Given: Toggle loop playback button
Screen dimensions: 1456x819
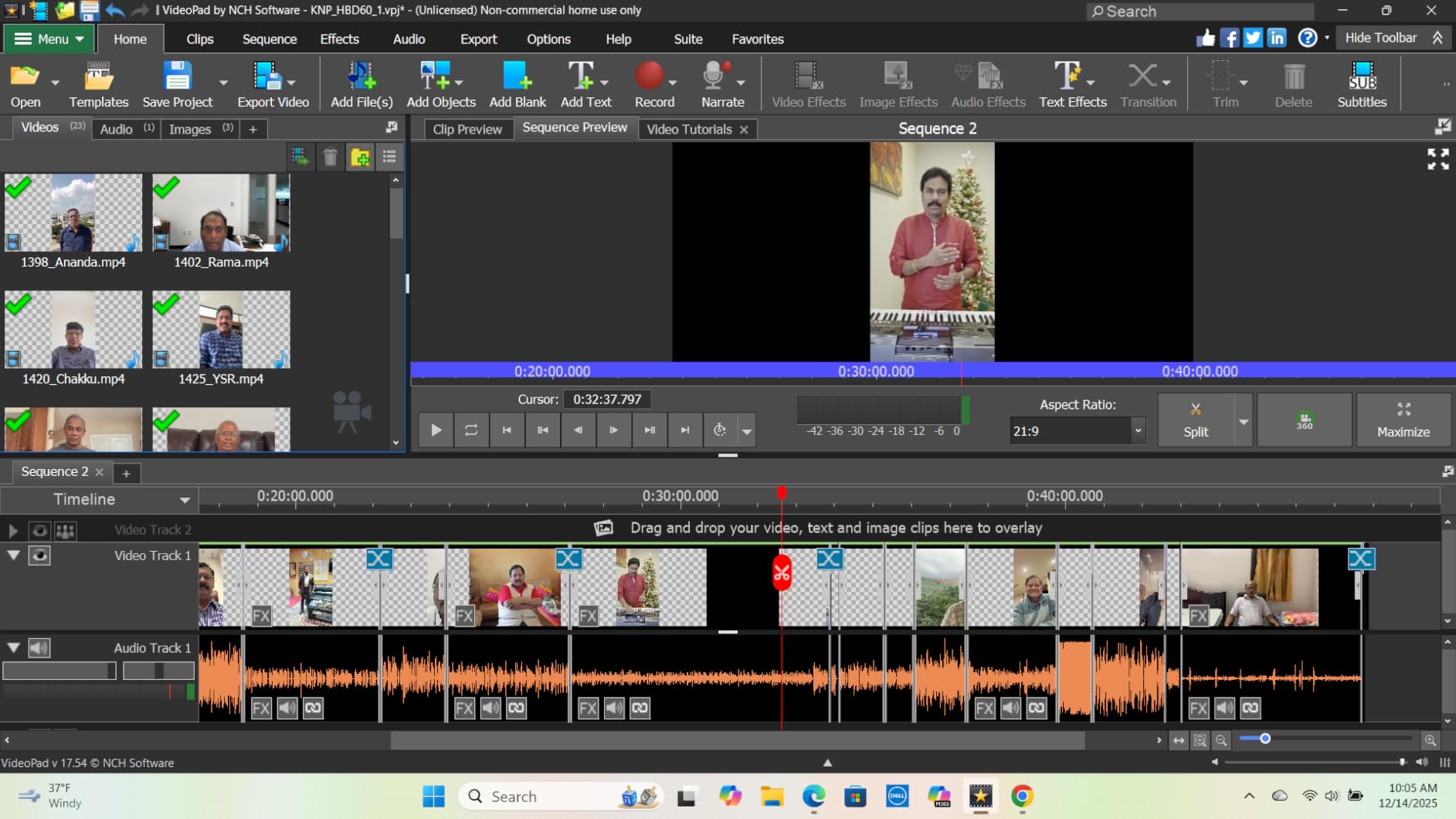Looking at the screenshot, I should coord(471,430).
